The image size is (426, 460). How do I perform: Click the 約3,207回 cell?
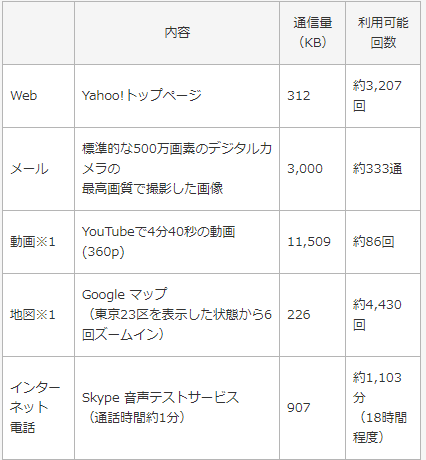[x=383, y=96]
